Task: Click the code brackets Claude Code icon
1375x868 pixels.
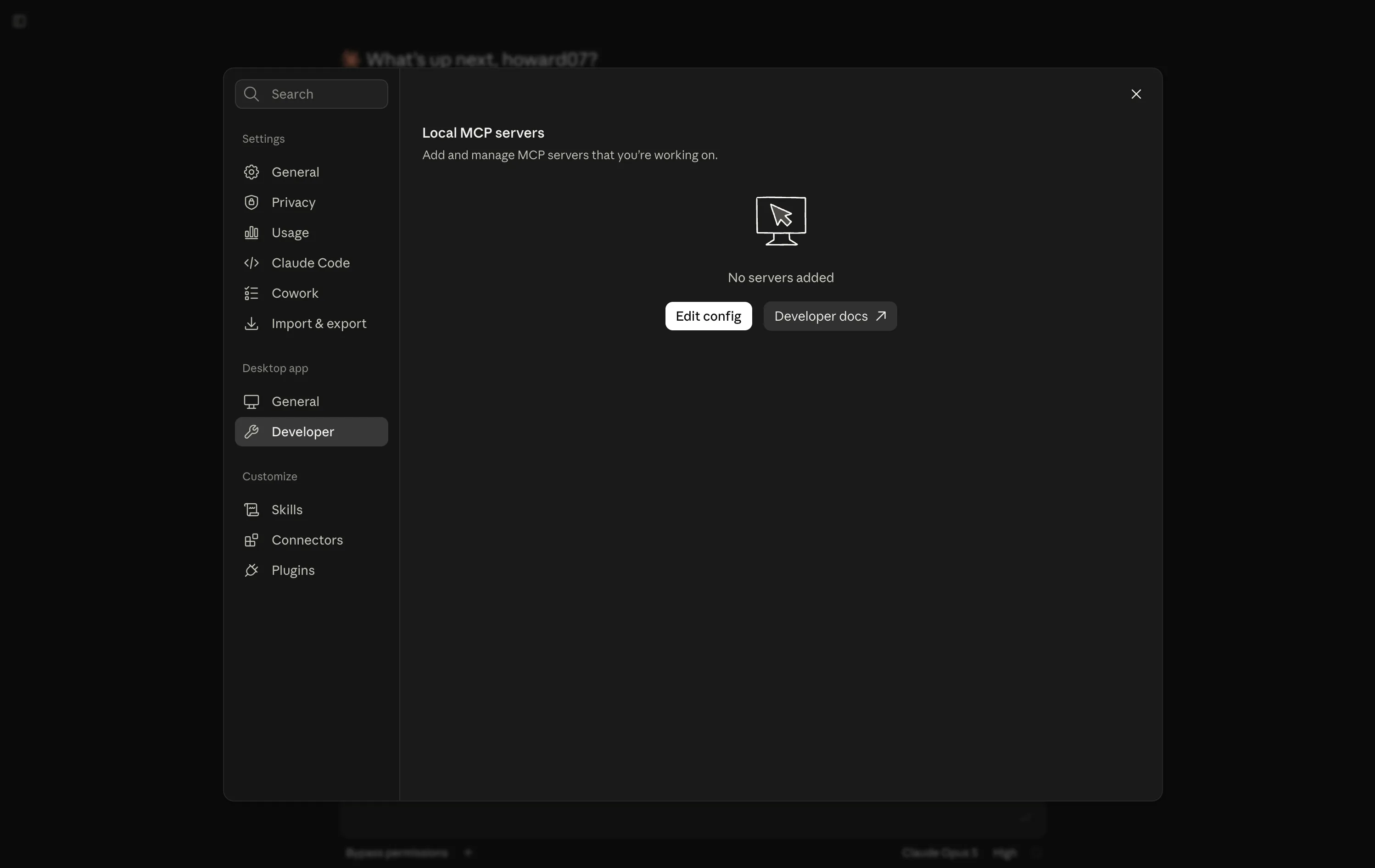Action: point(251,262)
